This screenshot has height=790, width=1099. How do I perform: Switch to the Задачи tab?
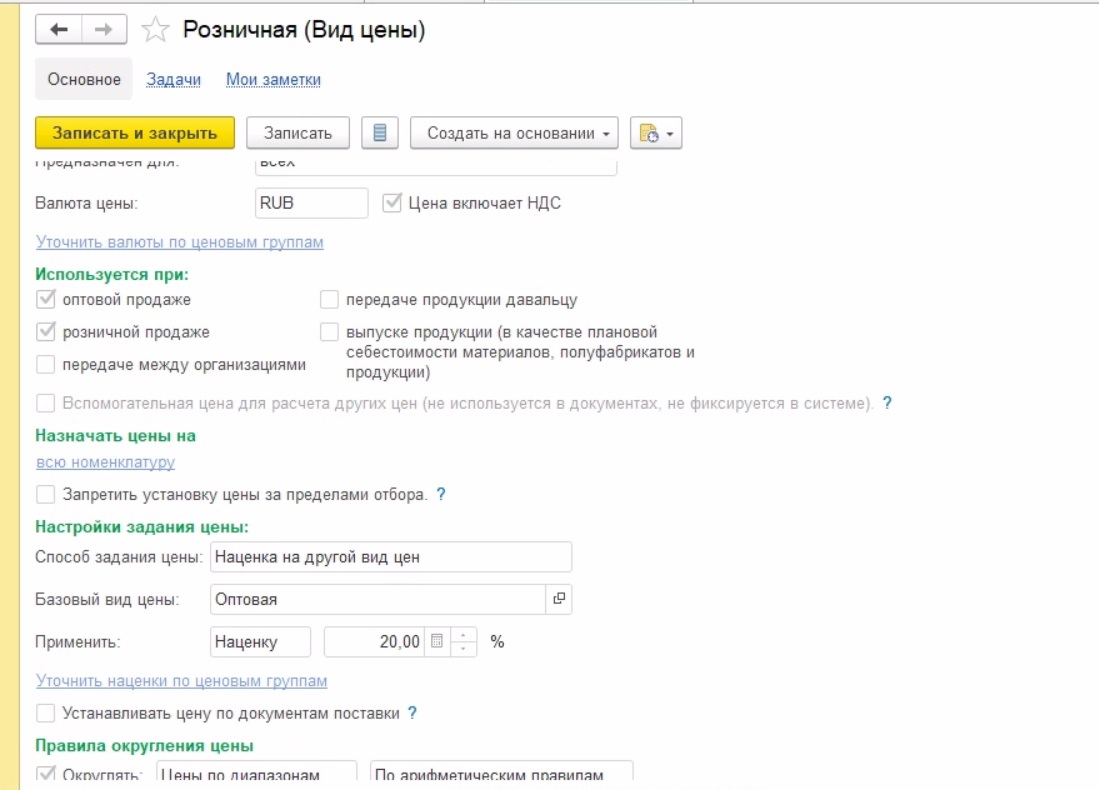pyautogui.click(x=173, y=80)
